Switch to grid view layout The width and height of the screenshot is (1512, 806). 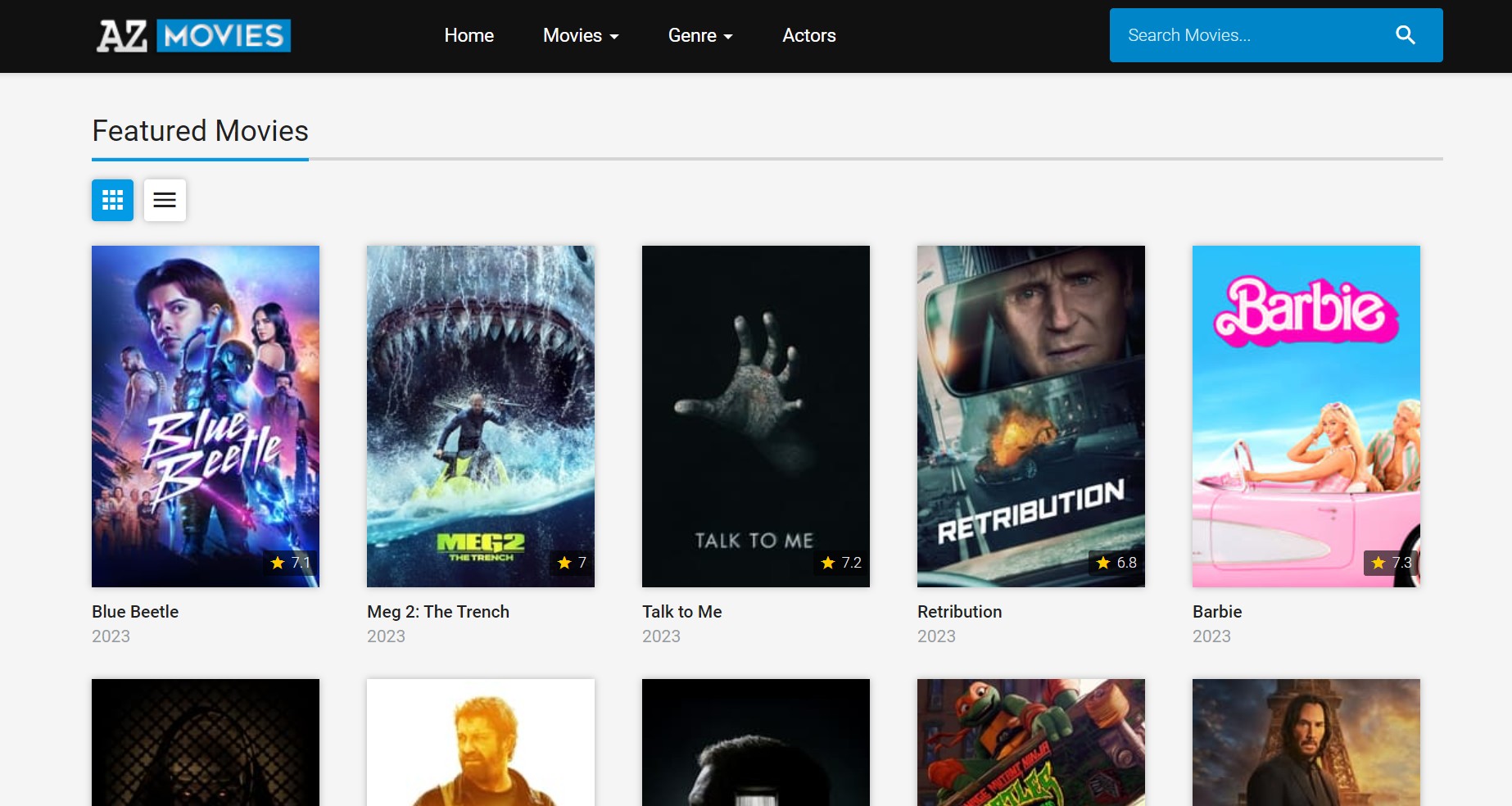[112, 200]
